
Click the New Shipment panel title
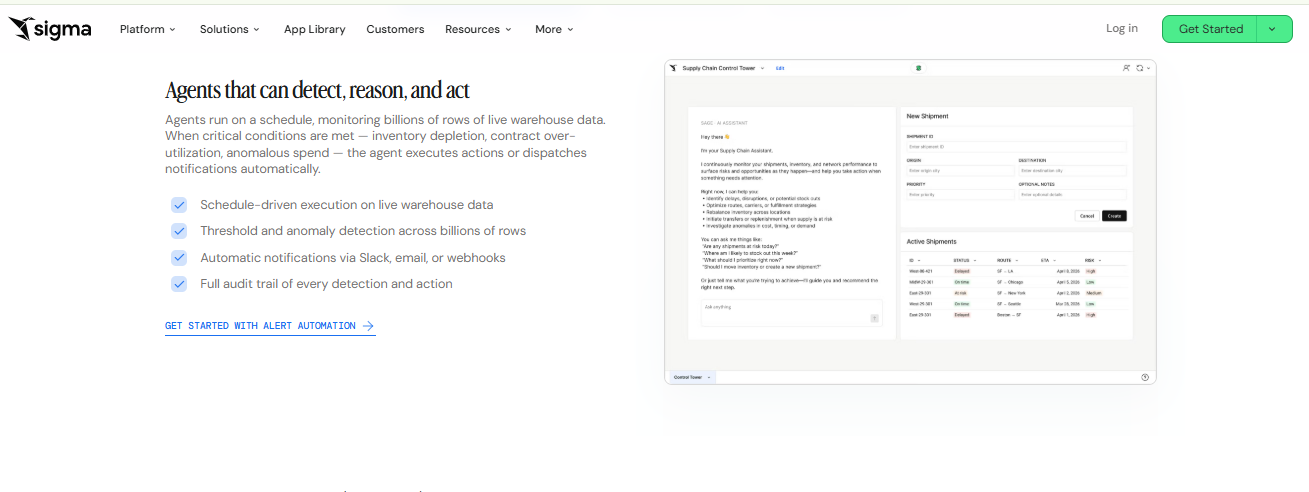click(927, 116)
